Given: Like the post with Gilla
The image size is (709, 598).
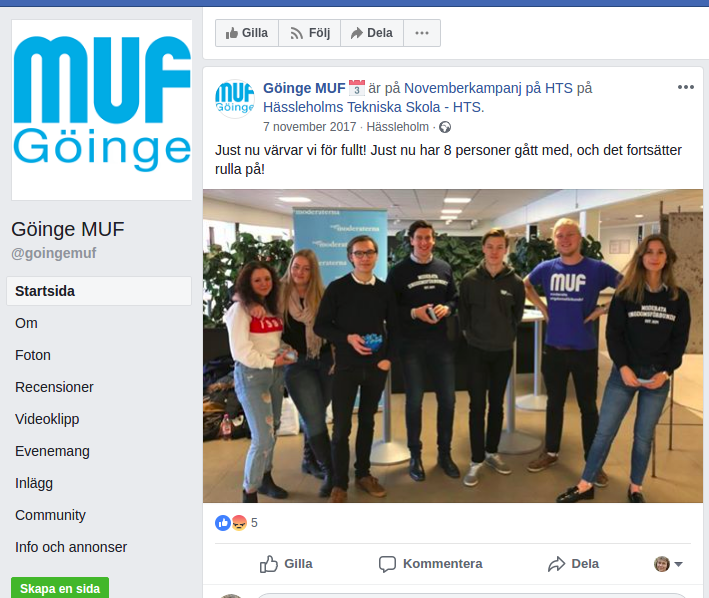Looking at the screenshot, I should [x=286, y=564].
